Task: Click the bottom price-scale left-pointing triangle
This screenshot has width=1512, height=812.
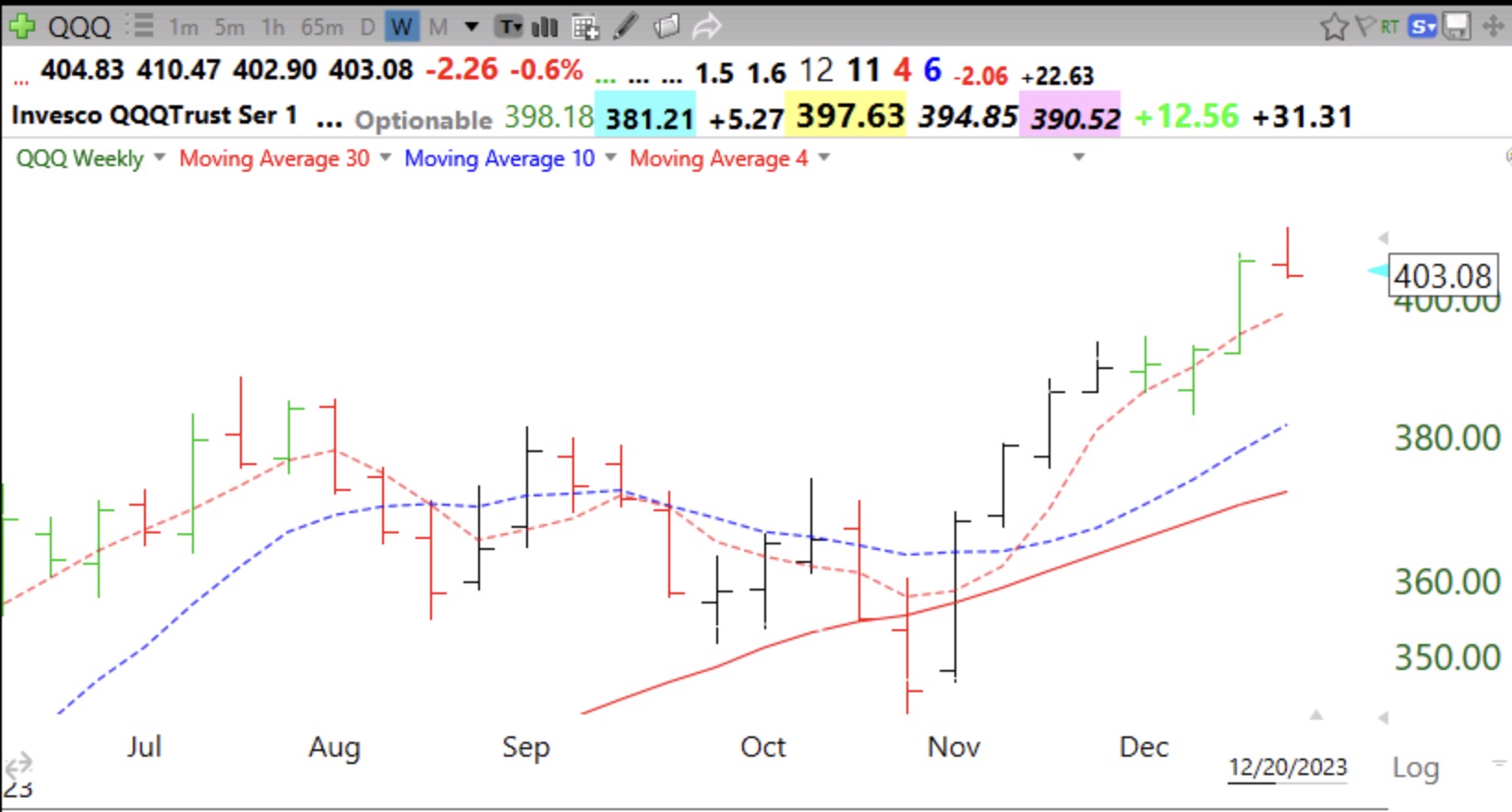Action: [1383, 717]
